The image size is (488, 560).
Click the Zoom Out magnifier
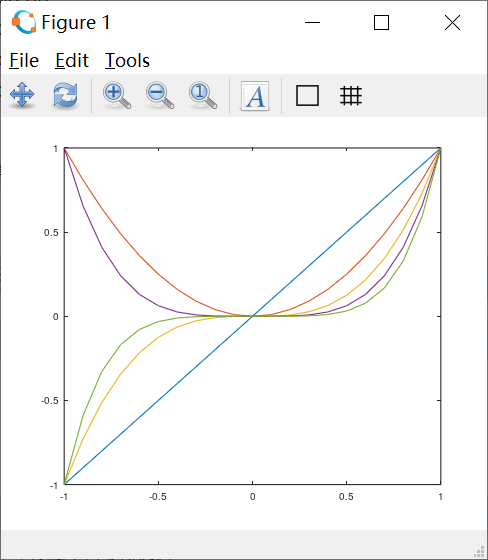pos(160,95)
